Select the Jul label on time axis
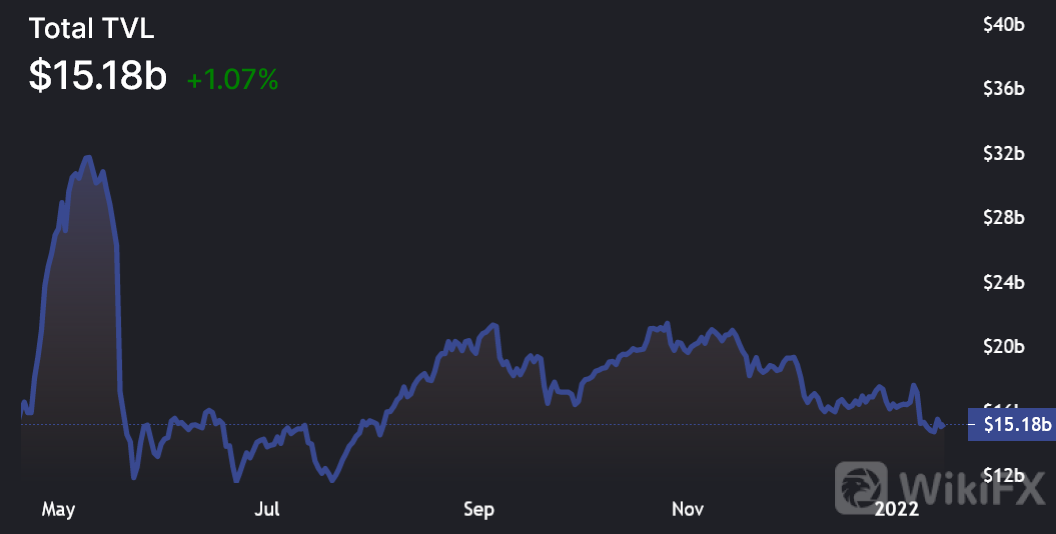 (267, 510)
